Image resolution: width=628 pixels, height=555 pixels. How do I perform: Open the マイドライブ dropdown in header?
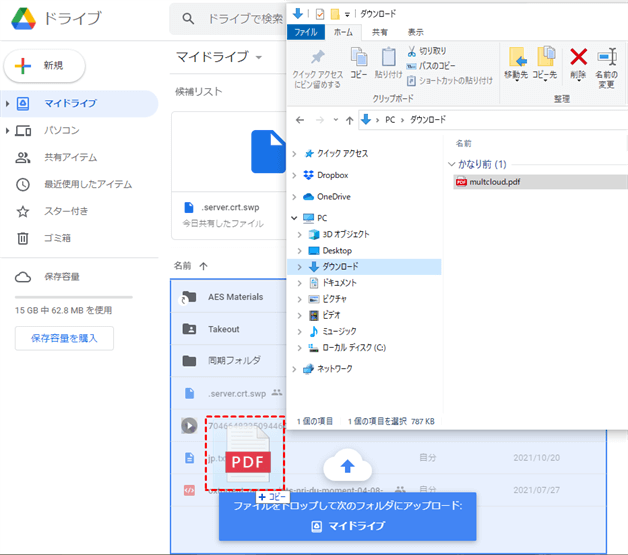[x=258, y=57]
